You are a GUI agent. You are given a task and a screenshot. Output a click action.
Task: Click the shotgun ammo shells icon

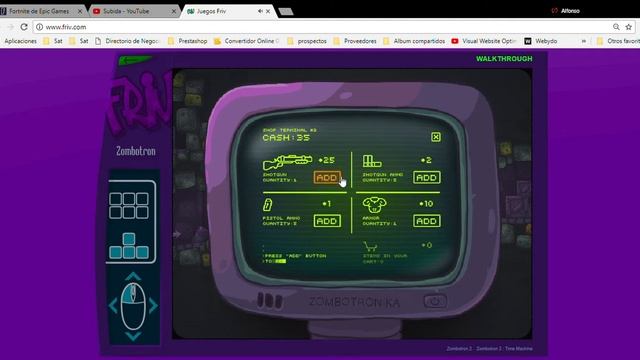tap(372, 161)
